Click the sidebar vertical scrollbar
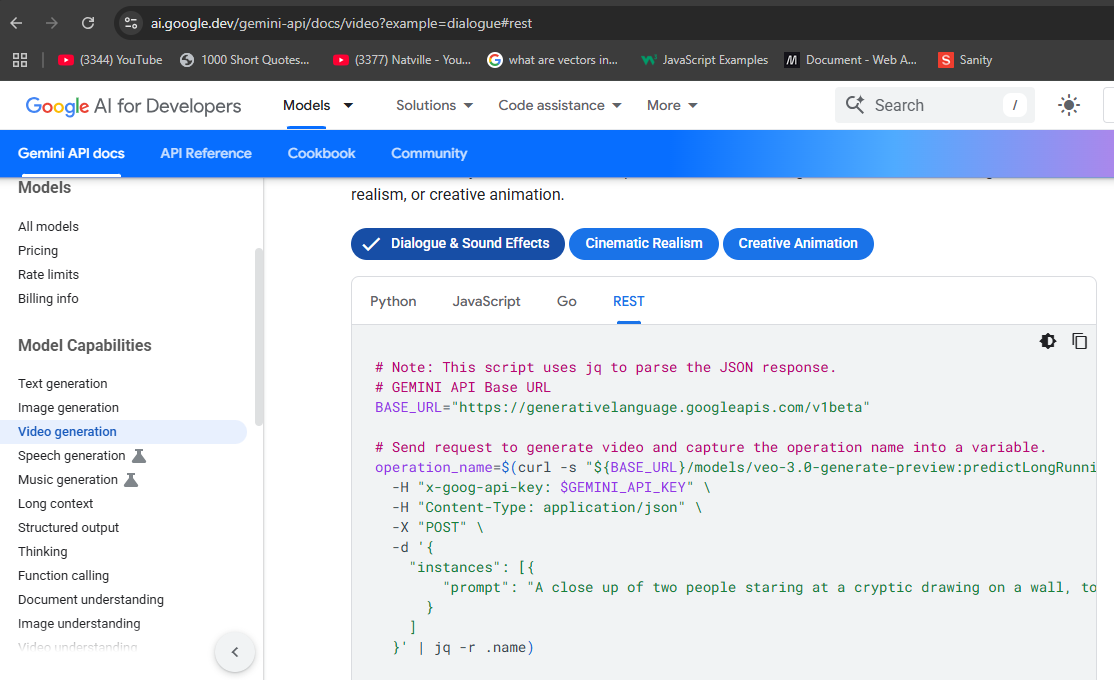The image size is (1114, 680). (x=259, y=337)
